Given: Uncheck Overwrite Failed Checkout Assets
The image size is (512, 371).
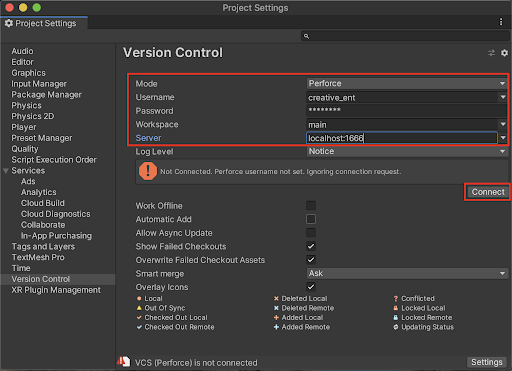Looking at the screenshot, I should [x=311, y=260].
